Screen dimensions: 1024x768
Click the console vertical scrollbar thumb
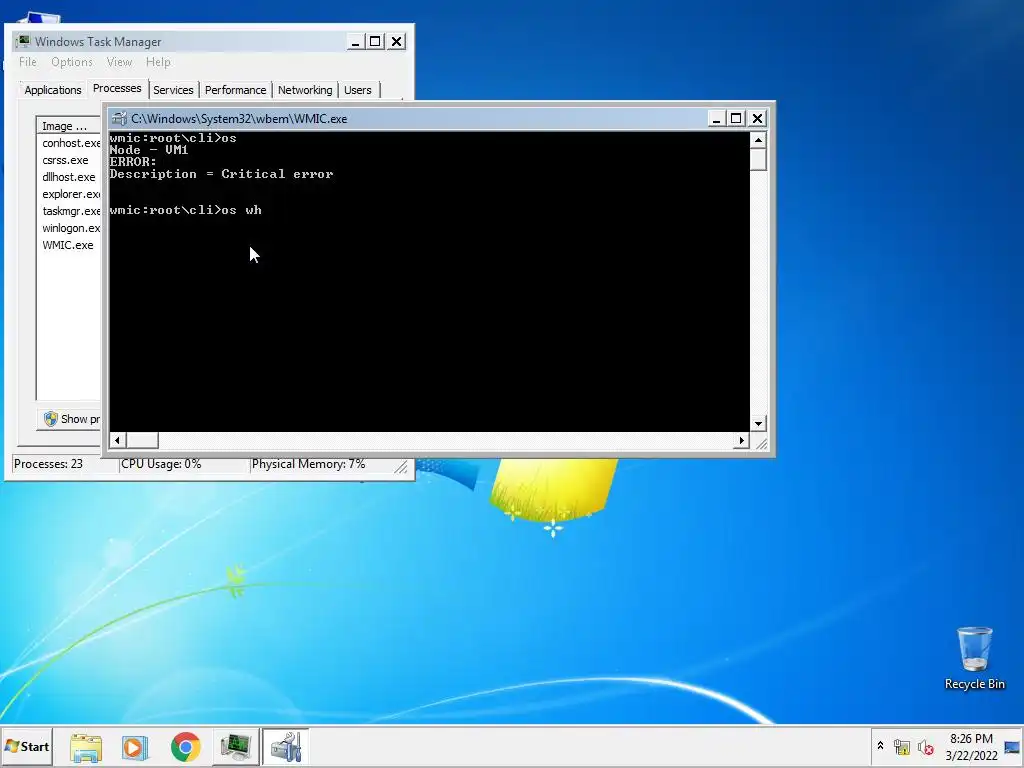tap(758, 160)
